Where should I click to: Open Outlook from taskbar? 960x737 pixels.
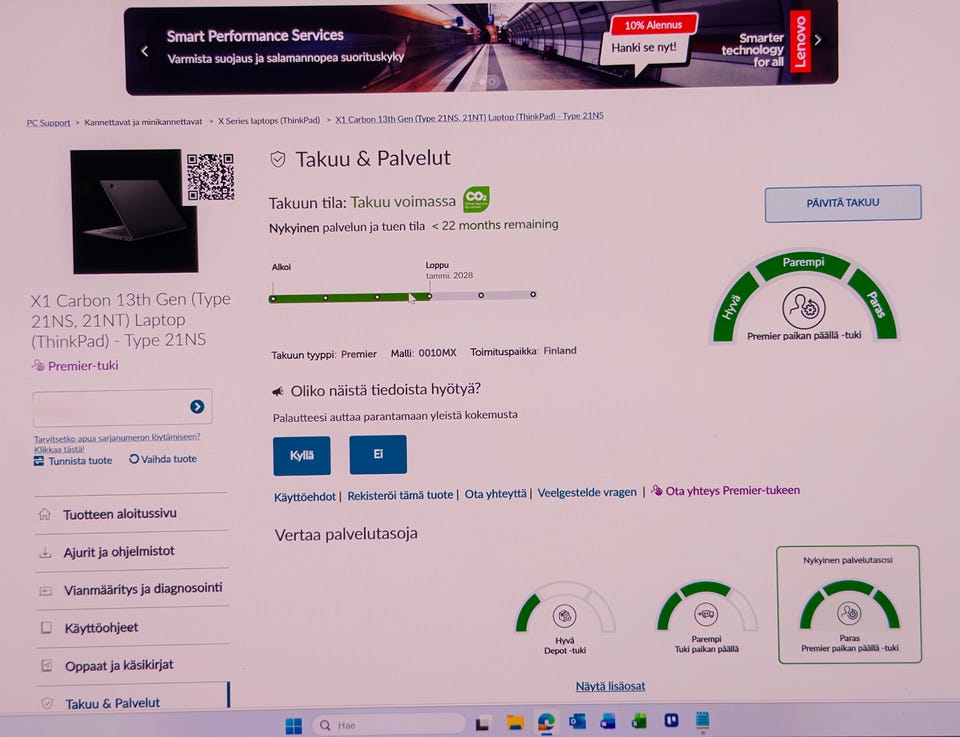click(577, 722)
